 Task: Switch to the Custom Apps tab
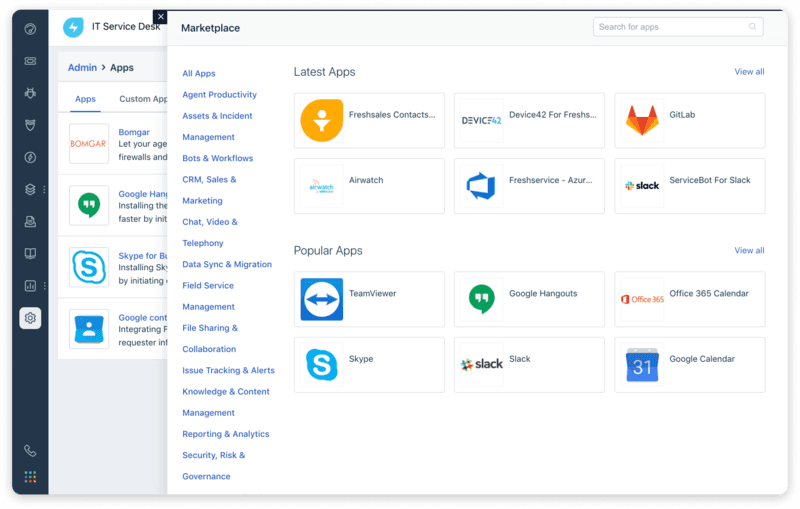(143, 99)
